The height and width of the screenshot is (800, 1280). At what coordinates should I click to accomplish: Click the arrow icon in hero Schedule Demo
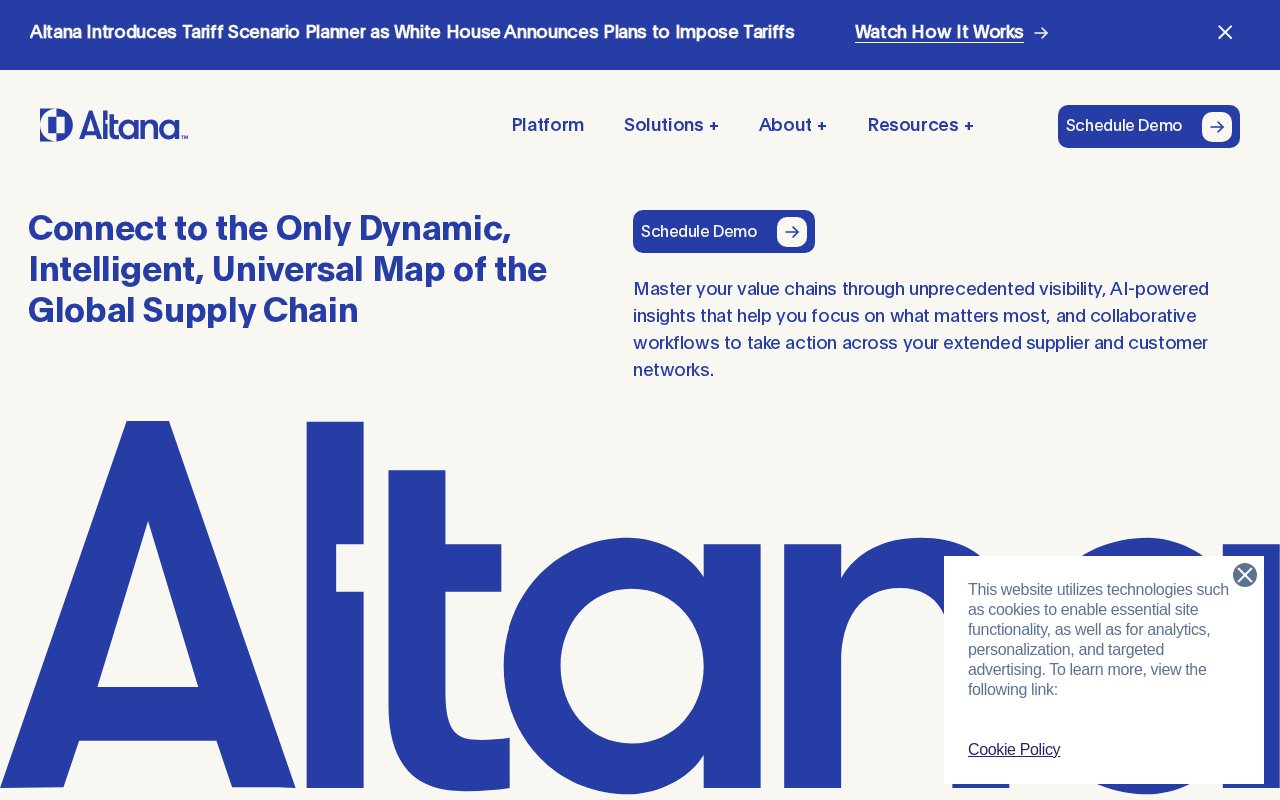tap(792, 232)
